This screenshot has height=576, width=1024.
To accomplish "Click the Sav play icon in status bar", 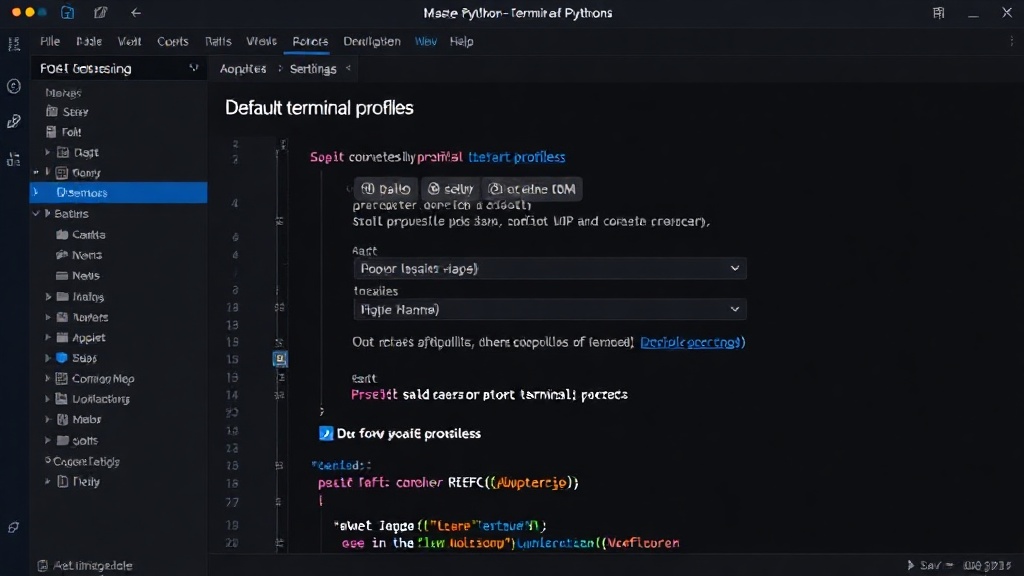I will click(x=910, y=565).
